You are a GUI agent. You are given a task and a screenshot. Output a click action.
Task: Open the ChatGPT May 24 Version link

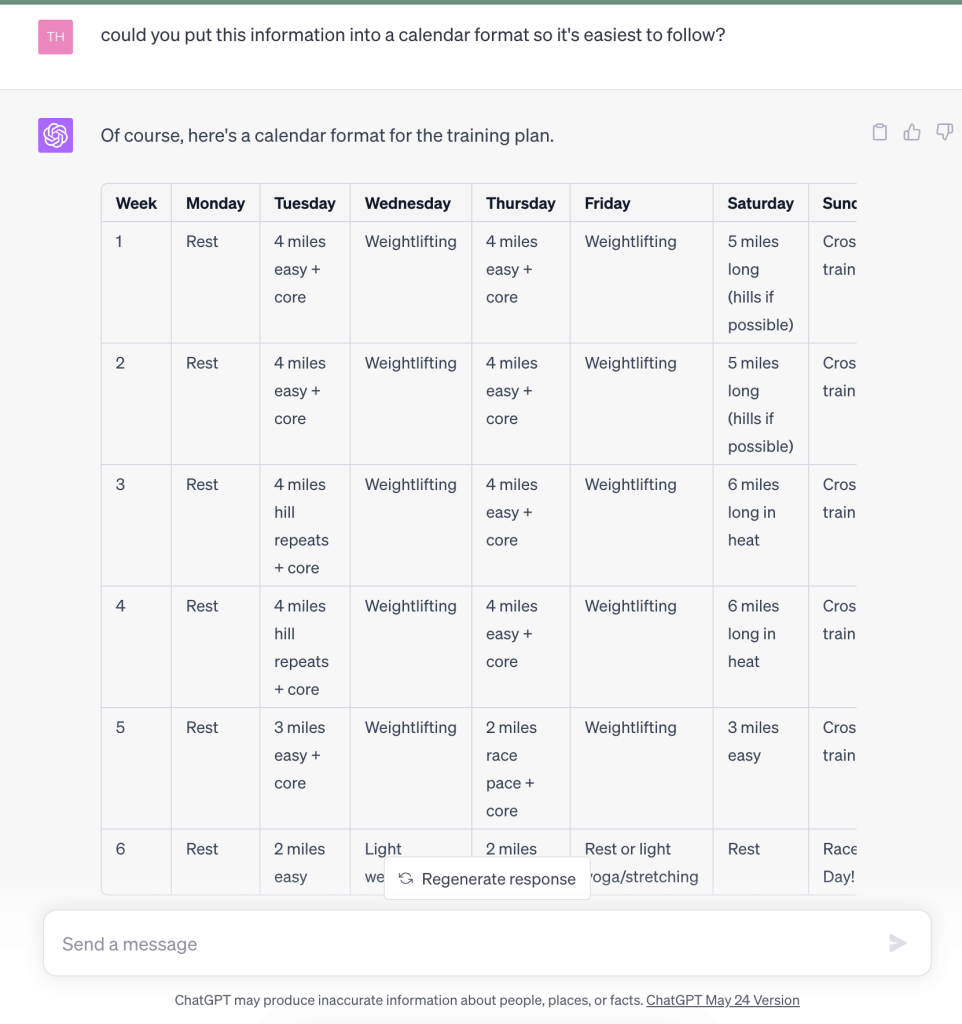tap(723, 1000)
